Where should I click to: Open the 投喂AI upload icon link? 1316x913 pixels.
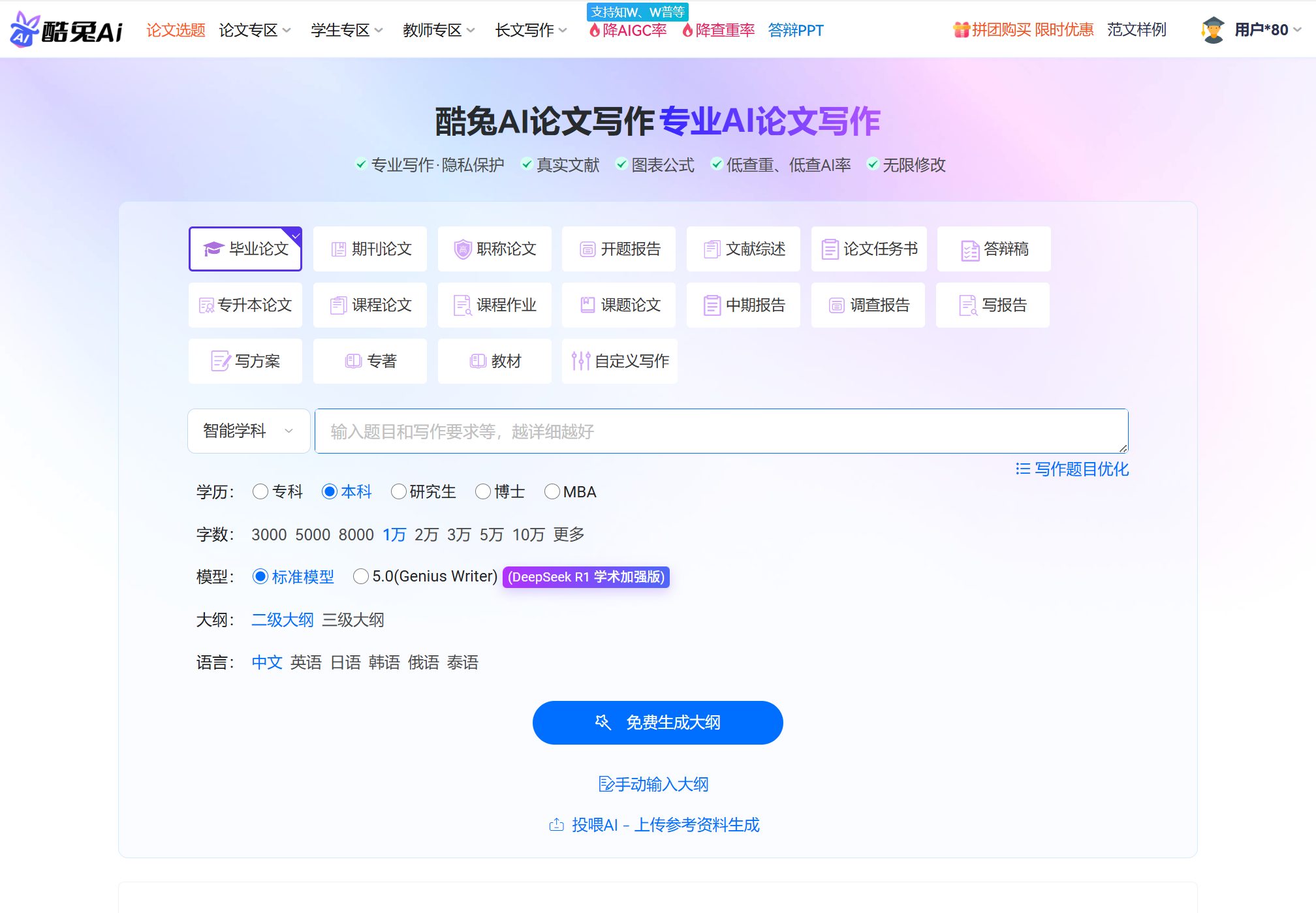(556, 824)
